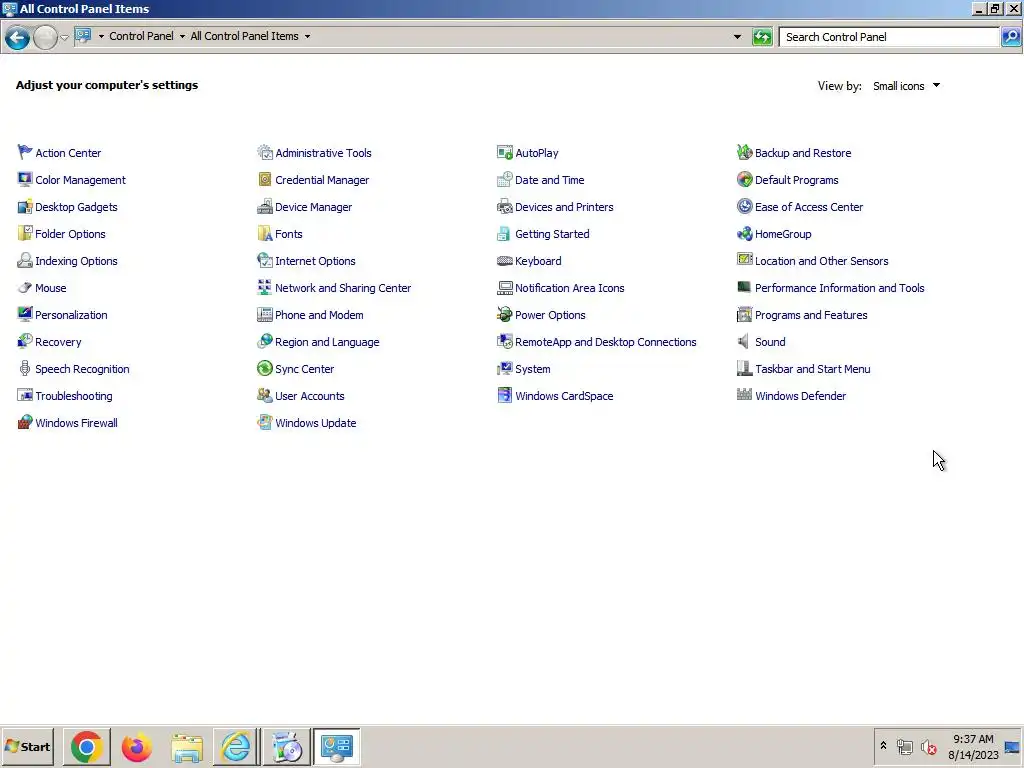Open the Credential Manager vault icon
Screen dimensions: 1024x768
[x=264, y=179]
